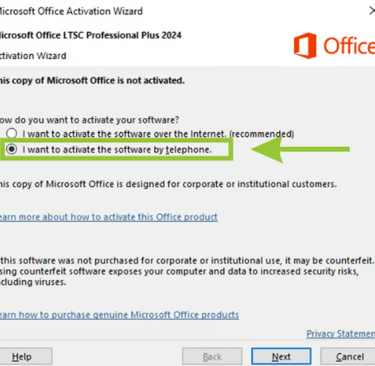Click the 'is not activated' status message
Viewport: 375px width, 366px height.
point(92,81)
